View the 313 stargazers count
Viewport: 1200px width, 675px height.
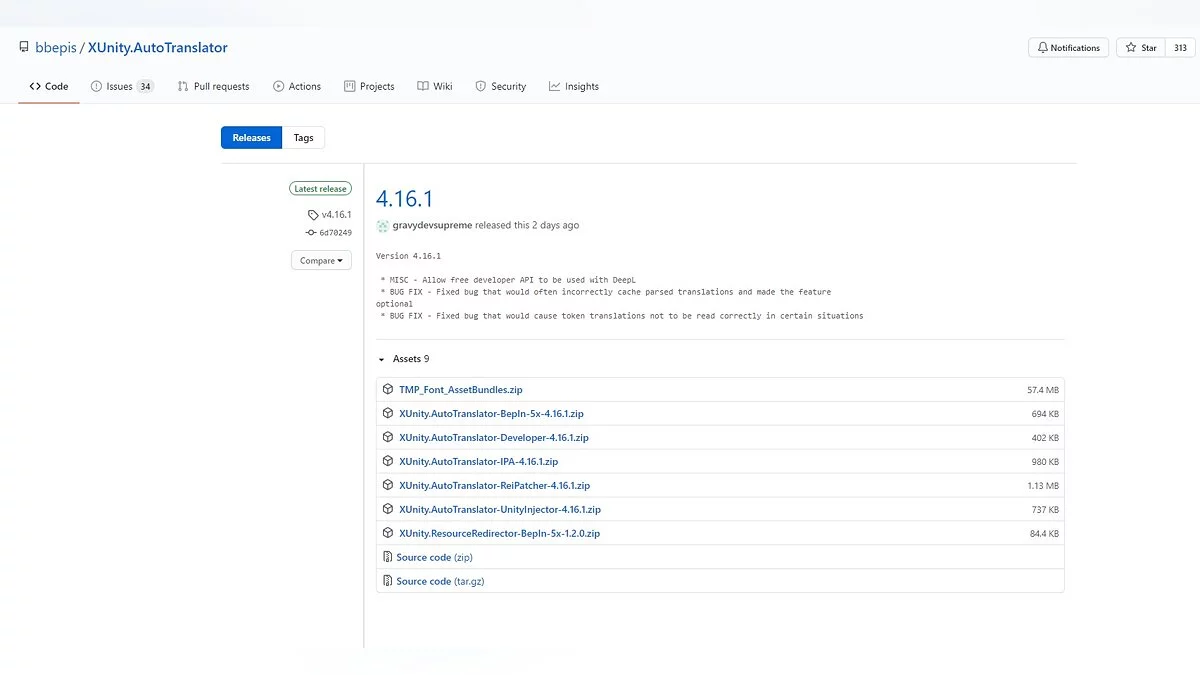1180,48
